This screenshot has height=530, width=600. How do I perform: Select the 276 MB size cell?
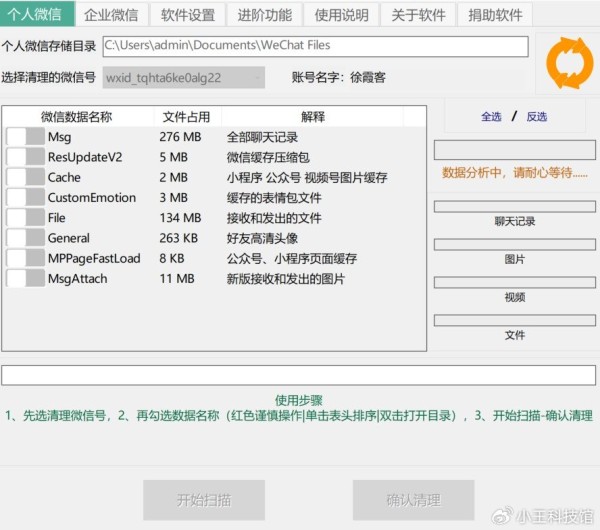(180, 137)
